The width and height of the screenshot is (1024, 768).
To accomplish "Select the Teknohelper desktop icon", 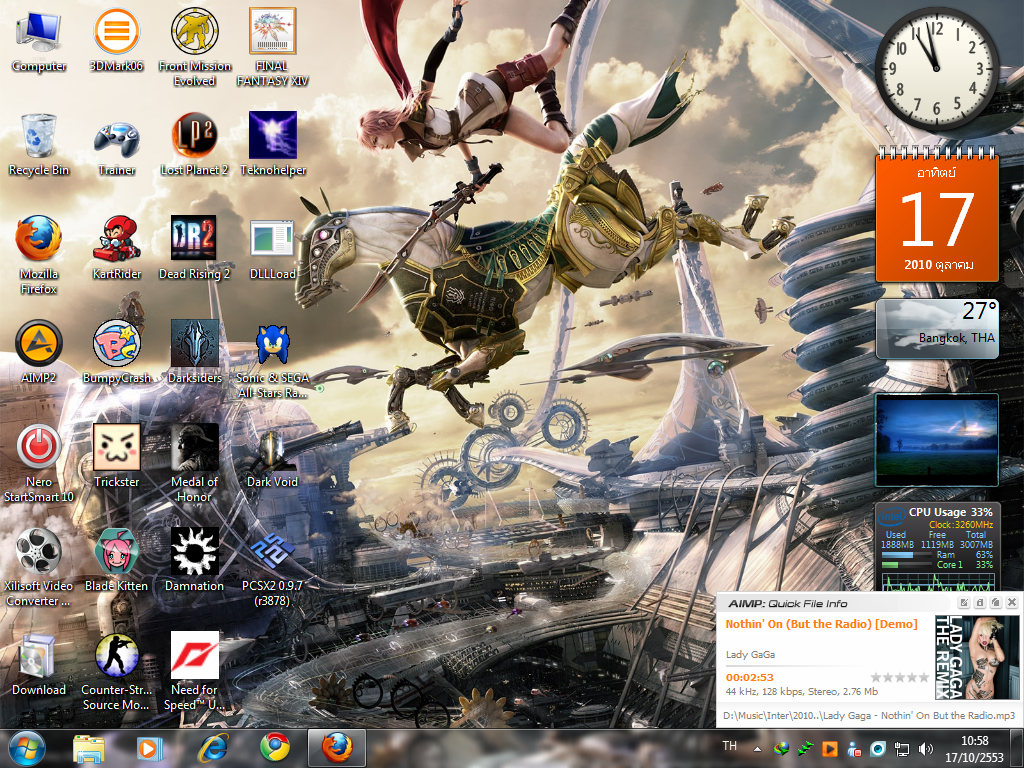I will click(x=272, y=144).
